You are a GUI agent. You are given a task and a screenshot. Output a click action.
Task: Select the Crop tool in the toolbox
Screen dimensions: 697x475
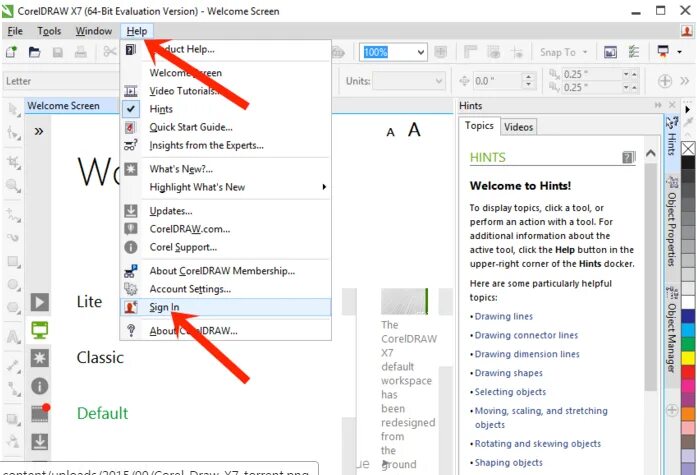[13, 163]
